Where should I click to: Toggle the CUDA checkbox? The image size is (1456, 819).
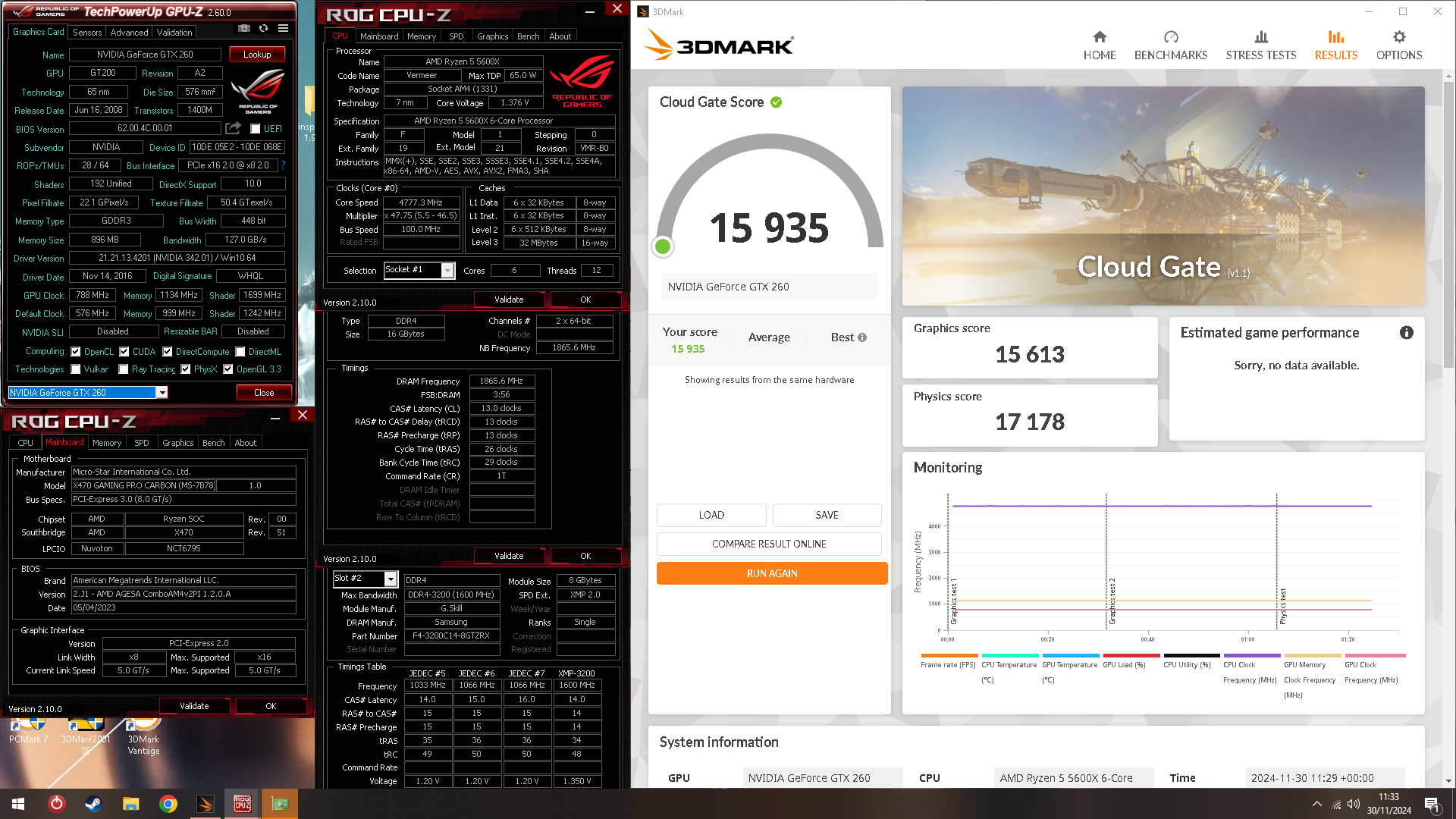(124, 352)
